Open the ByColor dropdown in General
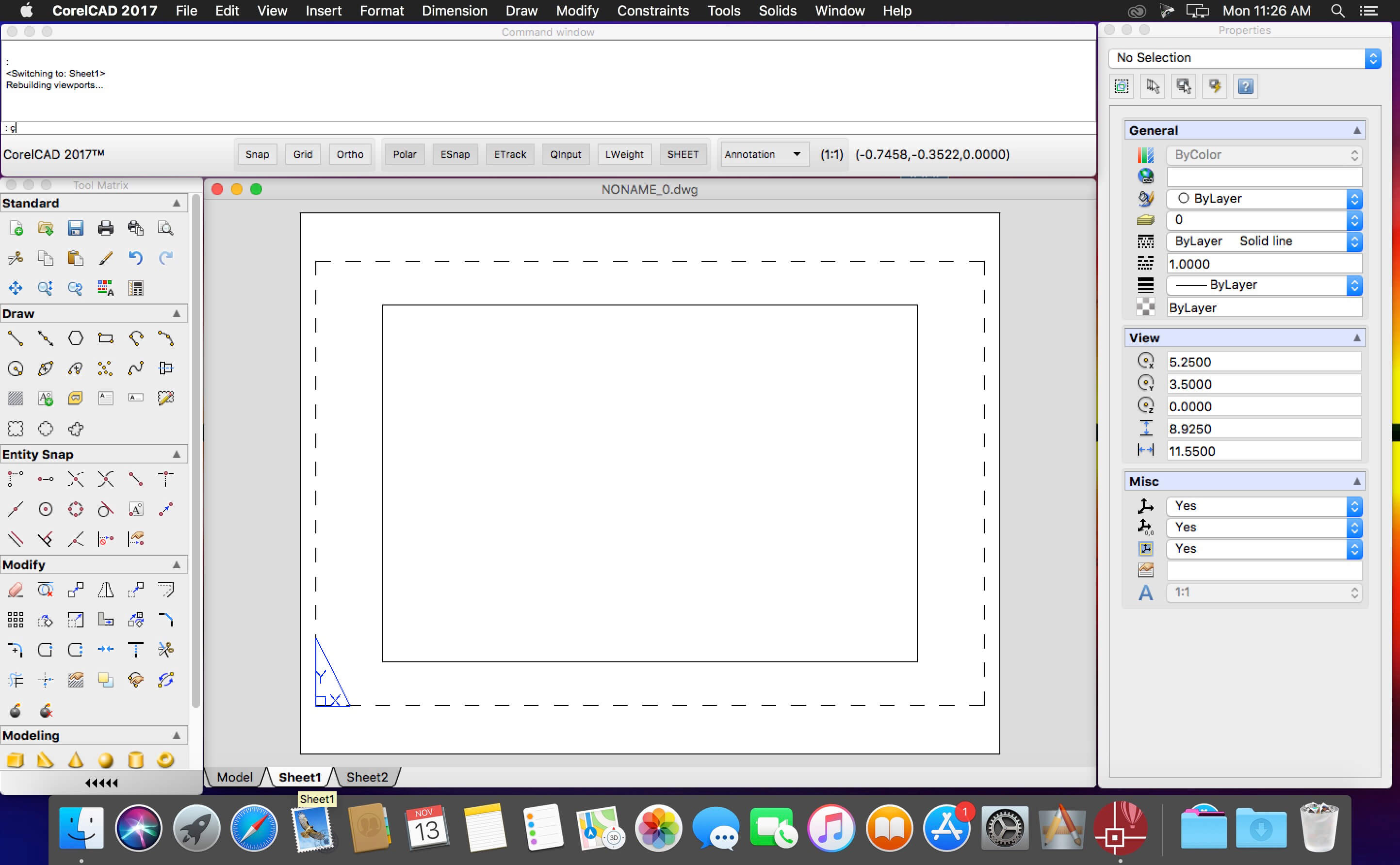 coord(1264,155)
